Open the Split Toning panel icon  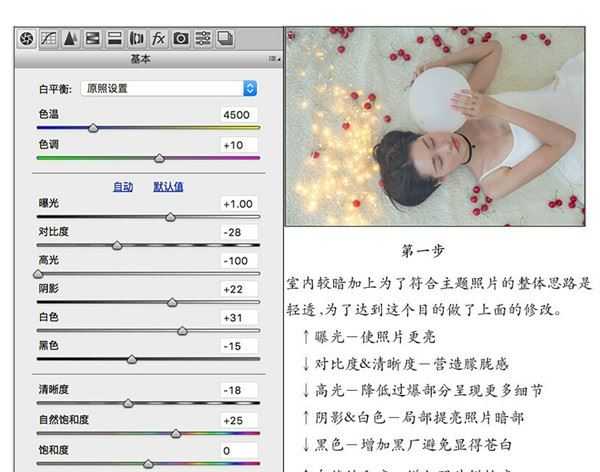114,38
